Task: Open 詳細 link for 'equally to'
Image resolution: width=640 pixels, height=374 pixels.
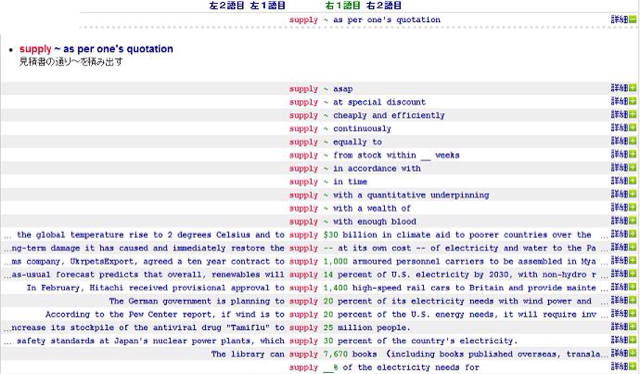Action: 620,140
